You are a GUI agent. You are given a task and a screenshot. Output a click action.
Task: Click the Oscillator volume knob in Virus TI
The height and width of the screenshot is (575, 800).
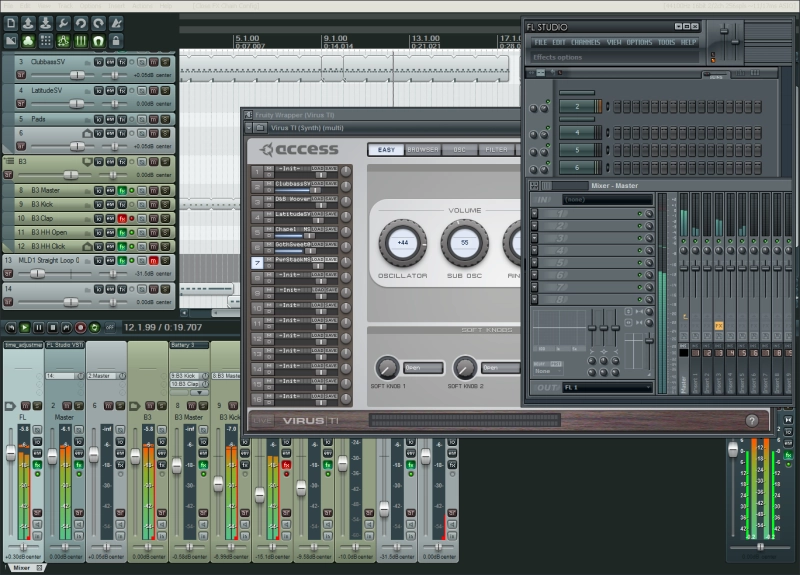(x=403, y=243)
